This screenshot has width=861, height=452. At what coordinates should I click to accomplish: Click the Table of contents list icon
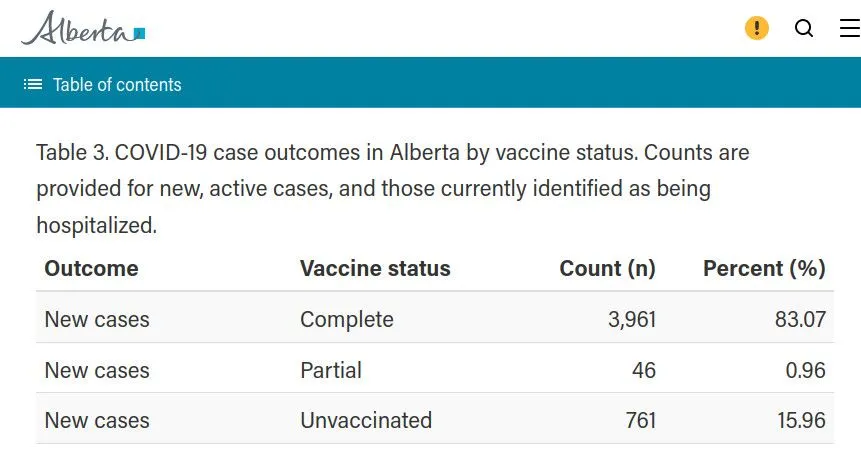[x=33, y=85]
